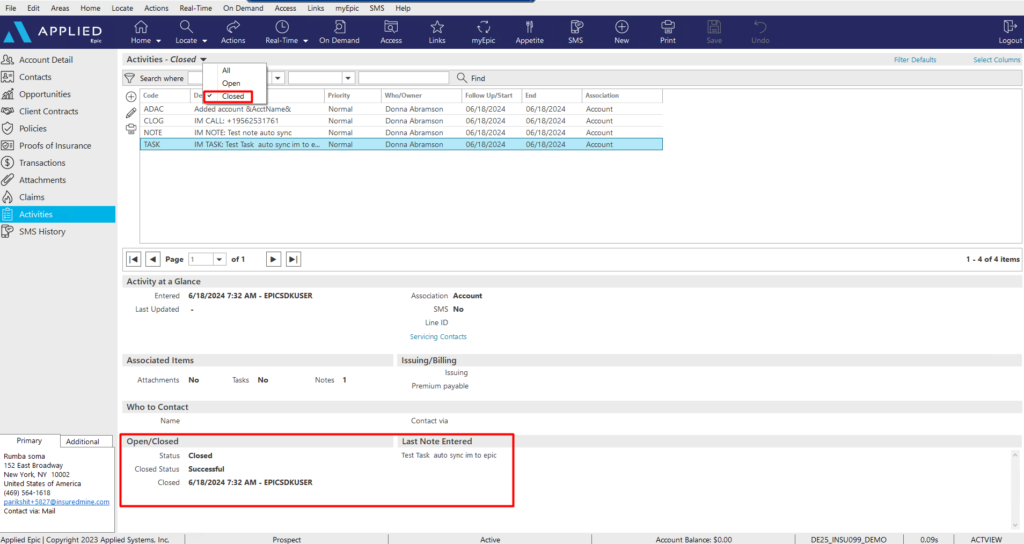Click the search text input field
This screenshot has height=544, width=1024.
(404, 78)
